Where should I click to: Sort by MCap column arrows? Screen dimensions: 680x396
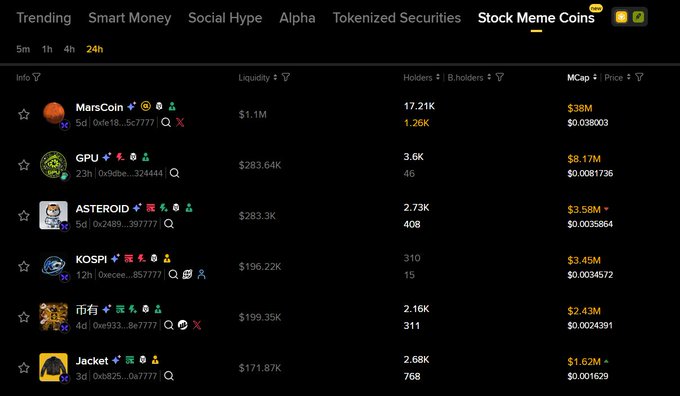click(x=595, y=77)
